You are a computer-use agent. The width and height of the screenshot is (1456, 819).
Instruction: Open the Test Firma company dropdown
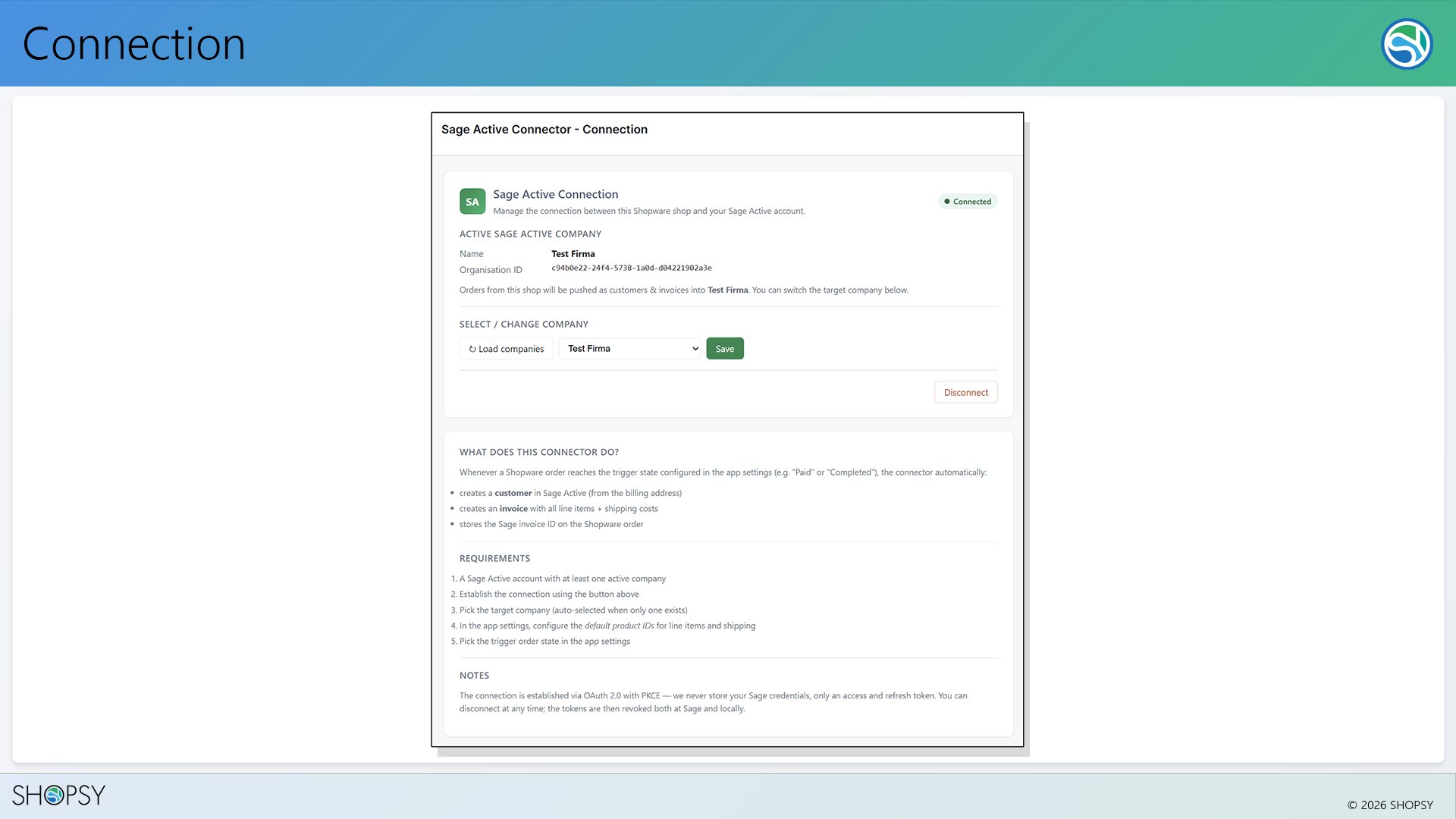pos(631,349)
